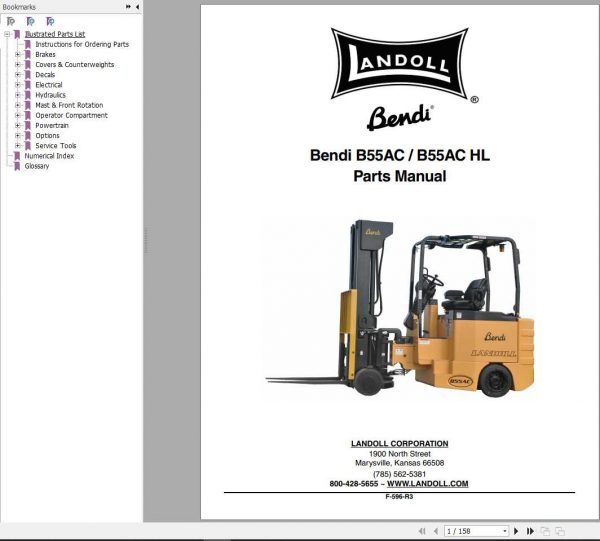Expand the Bookmarks panel with double-arrow icon
The height and width of the screenshot is (541, 600).
coord(128,7)
